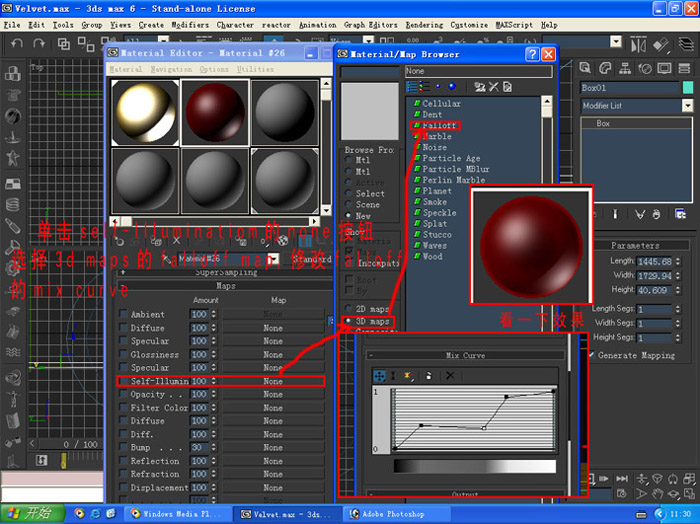This screenshot has width=700, height=524.
Task: Click Mirror tool in main toolbar
Action: (638, 45)
